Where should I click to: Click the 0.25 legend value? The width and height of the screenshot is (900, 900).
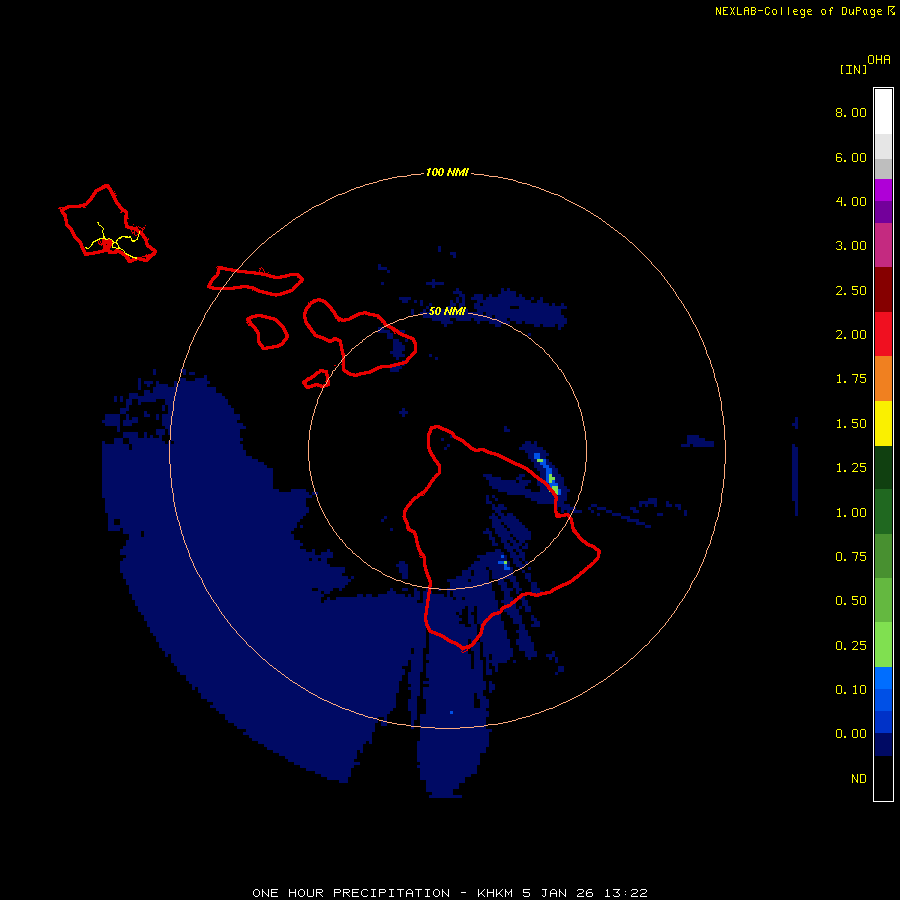(851, 646)
